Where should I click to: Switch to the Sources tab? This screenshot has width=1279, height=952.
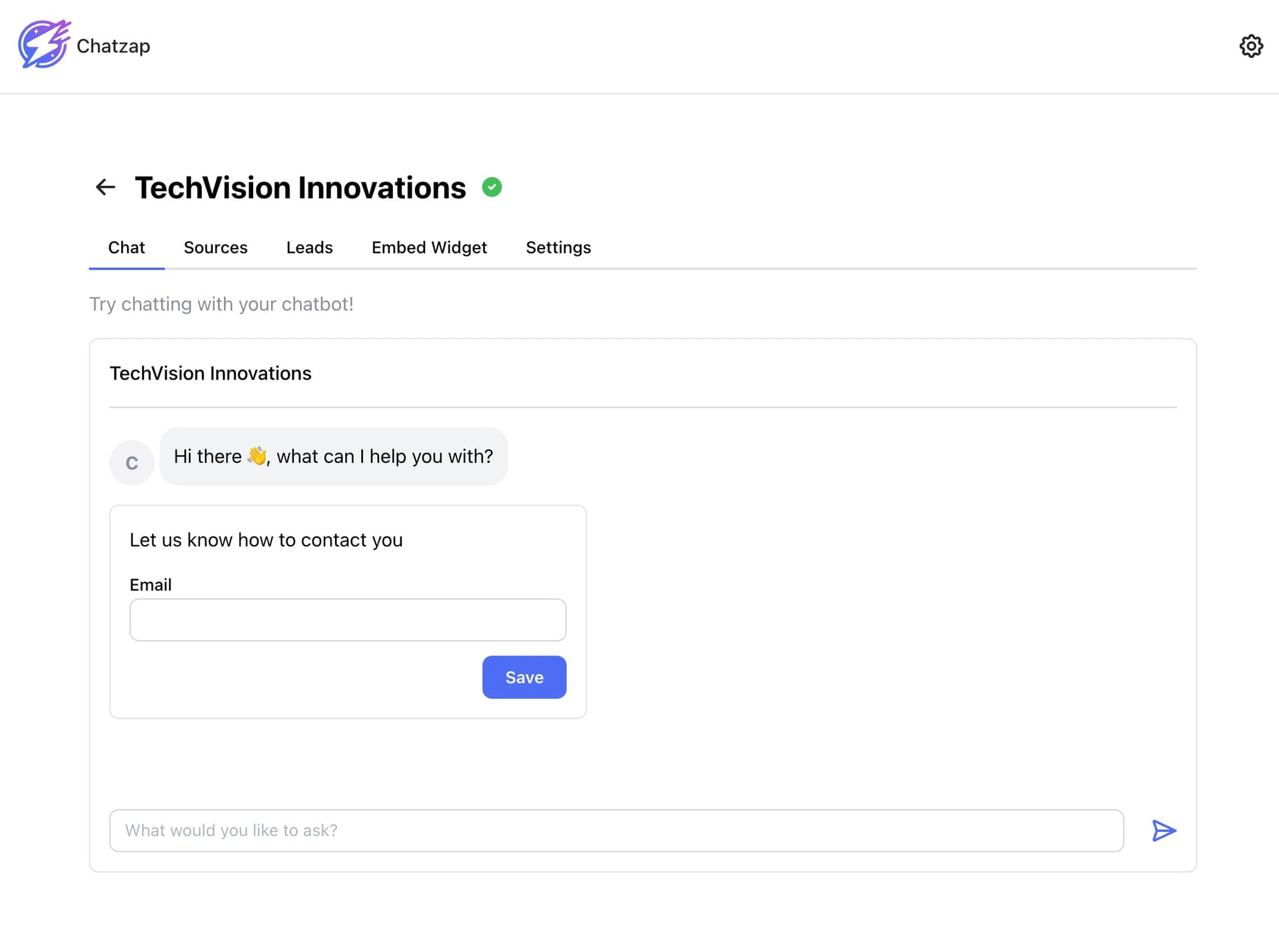tap(215, 247)
